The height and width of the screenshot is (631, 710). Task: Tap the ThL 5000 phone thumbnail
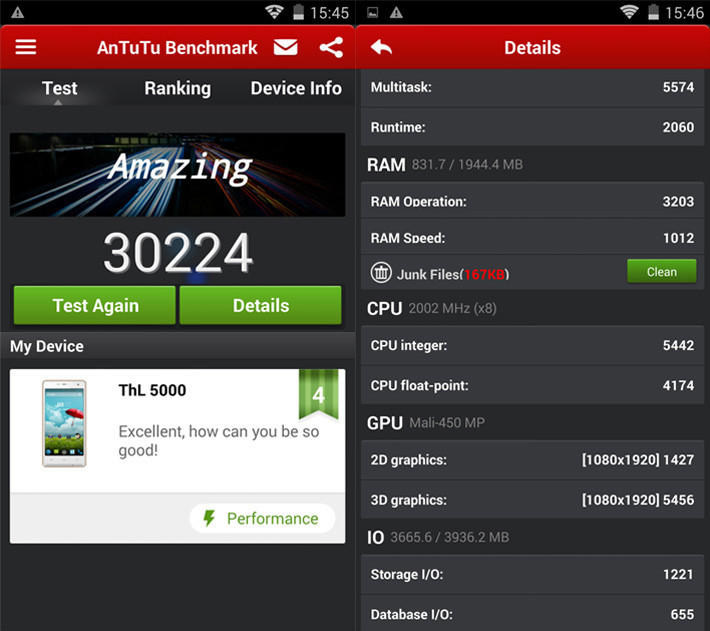click(64, 423)
